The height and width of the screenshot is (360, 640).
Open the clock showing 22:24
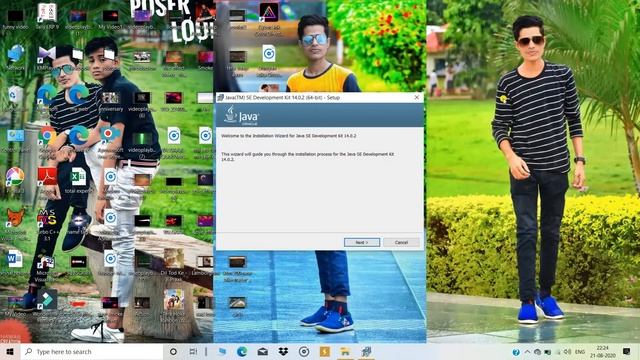point(602,352)
